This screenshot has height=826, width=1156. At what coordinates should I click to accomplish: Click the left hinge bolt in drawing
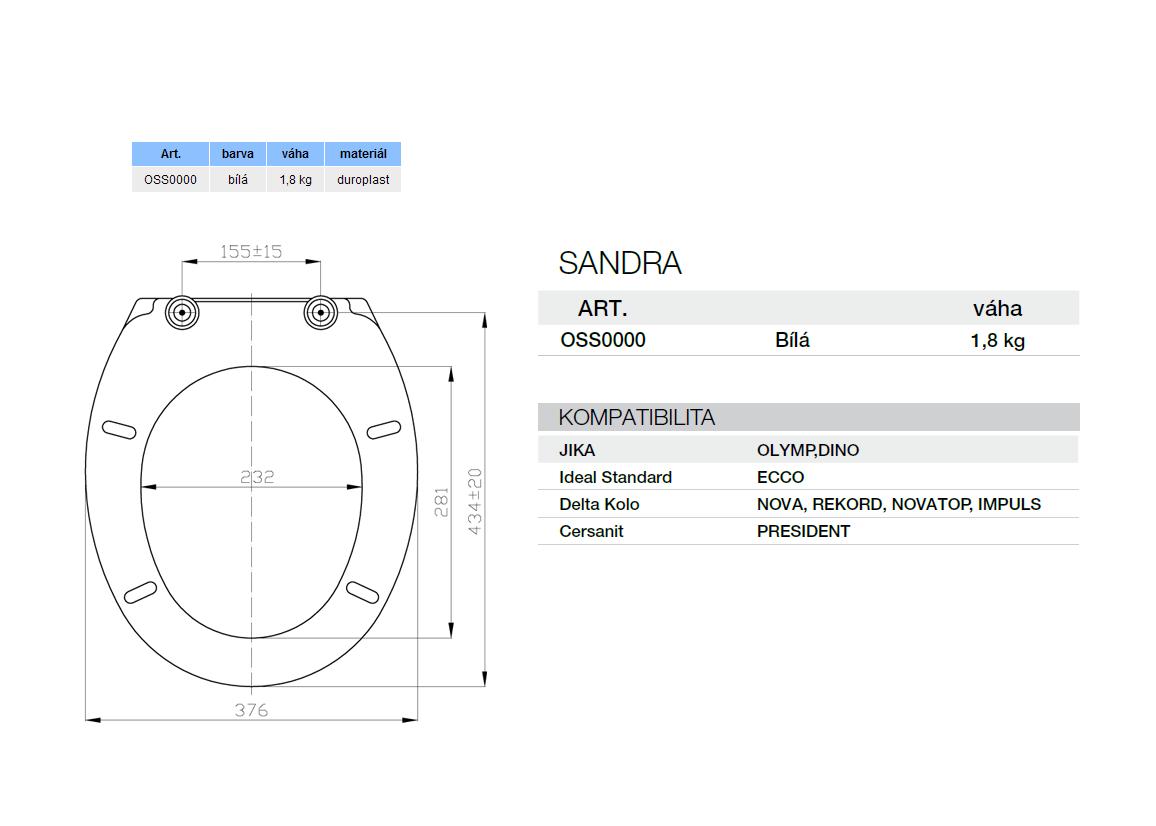[x=181, y=313]
